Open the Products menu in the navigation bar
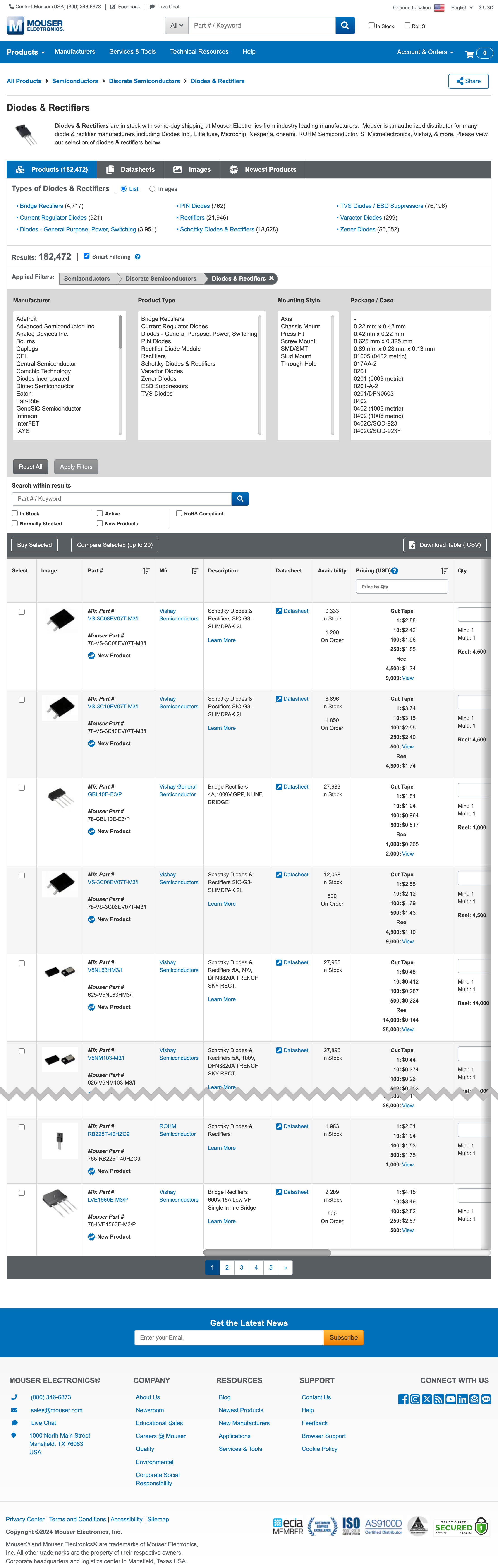The height and width of the screenshot is (1568, 498). 25,52
